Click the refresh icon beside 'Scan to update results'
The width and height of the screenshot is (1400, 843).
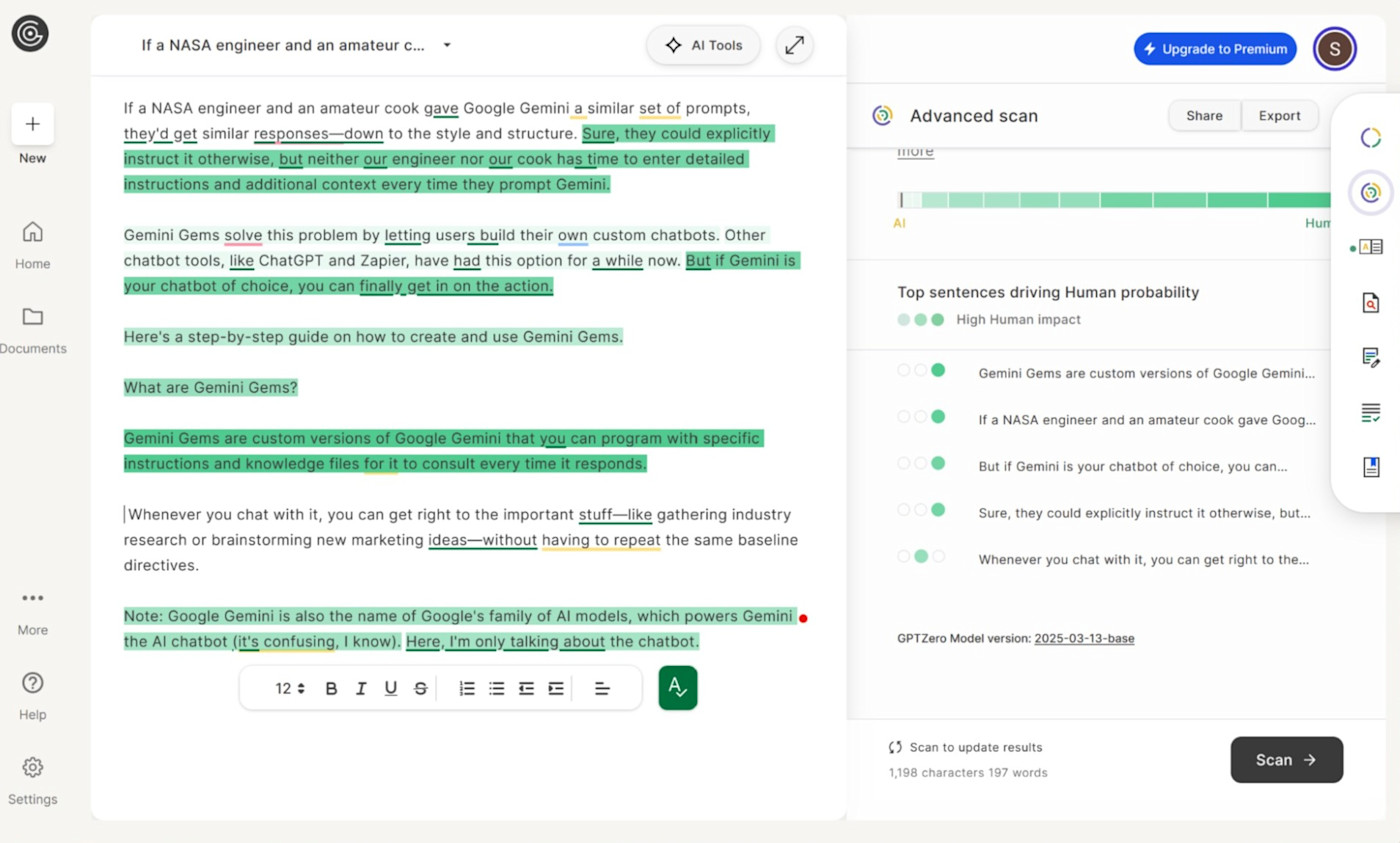pos(895,747)
